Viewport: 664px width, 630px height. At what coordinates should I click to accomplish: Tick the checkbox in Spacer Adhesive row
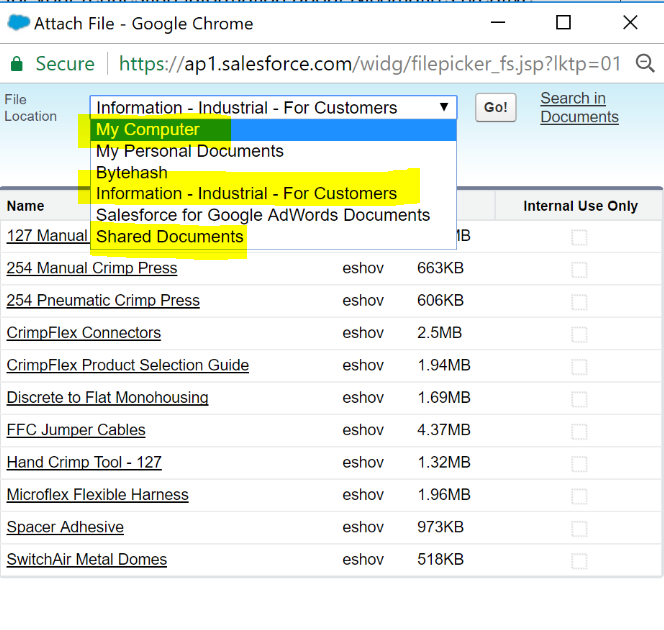(579, 528)
